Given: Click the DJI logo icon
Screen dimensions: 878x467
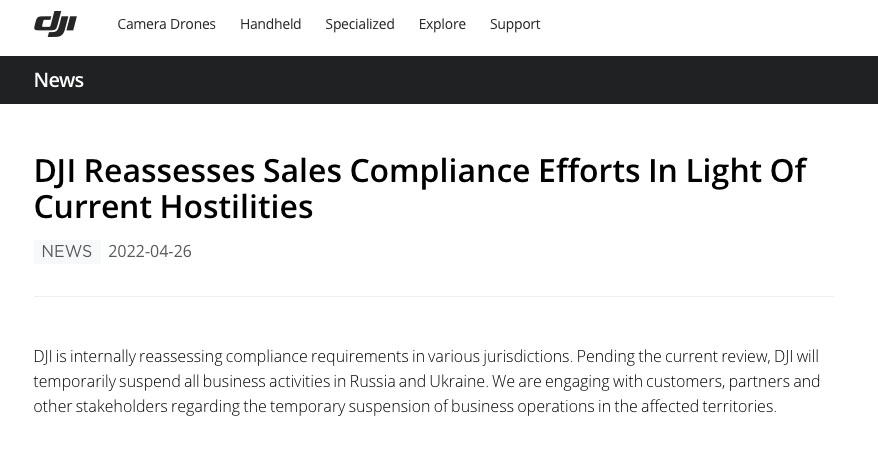Looking at the screenshot, I should click(55, 24).
